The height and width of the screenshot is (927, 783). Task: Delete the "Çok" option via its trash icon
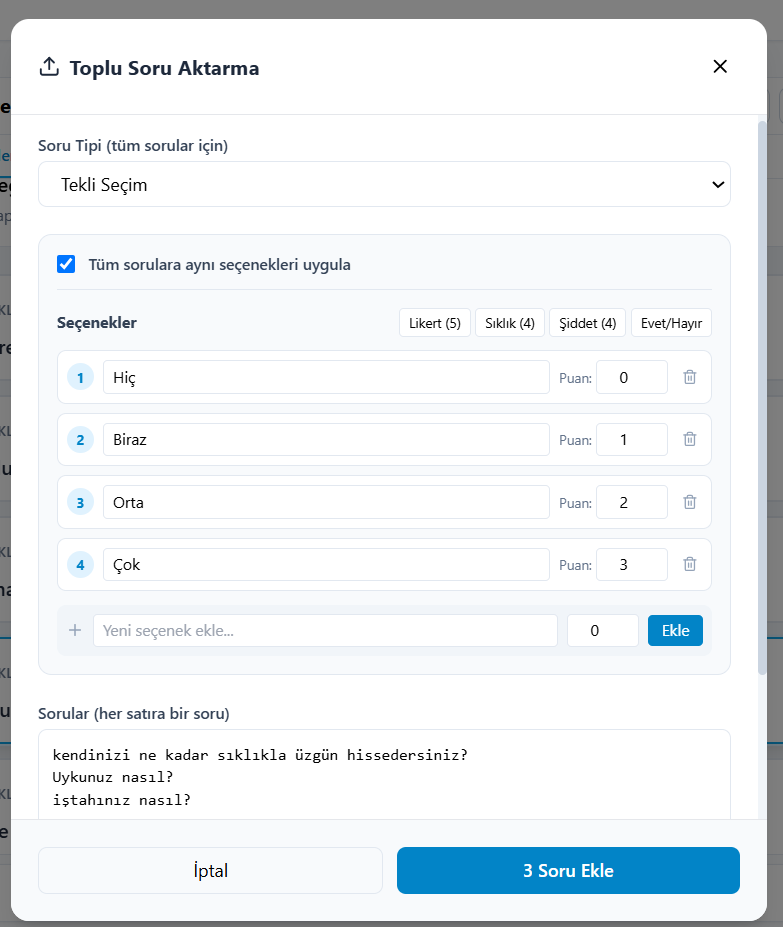690,564
